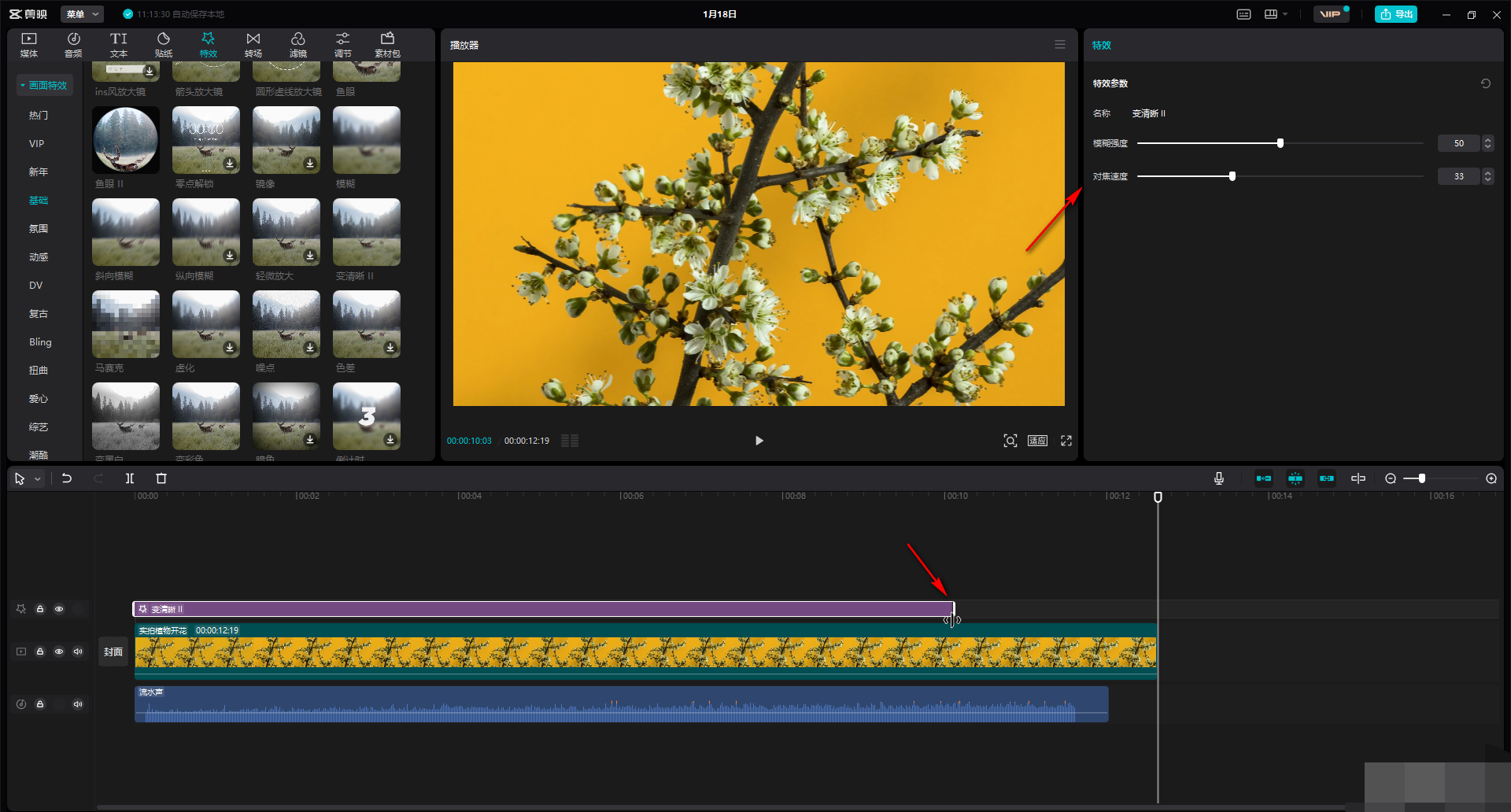
Task: Expand the selection tool mode dropdown
Action: (37, 478)
